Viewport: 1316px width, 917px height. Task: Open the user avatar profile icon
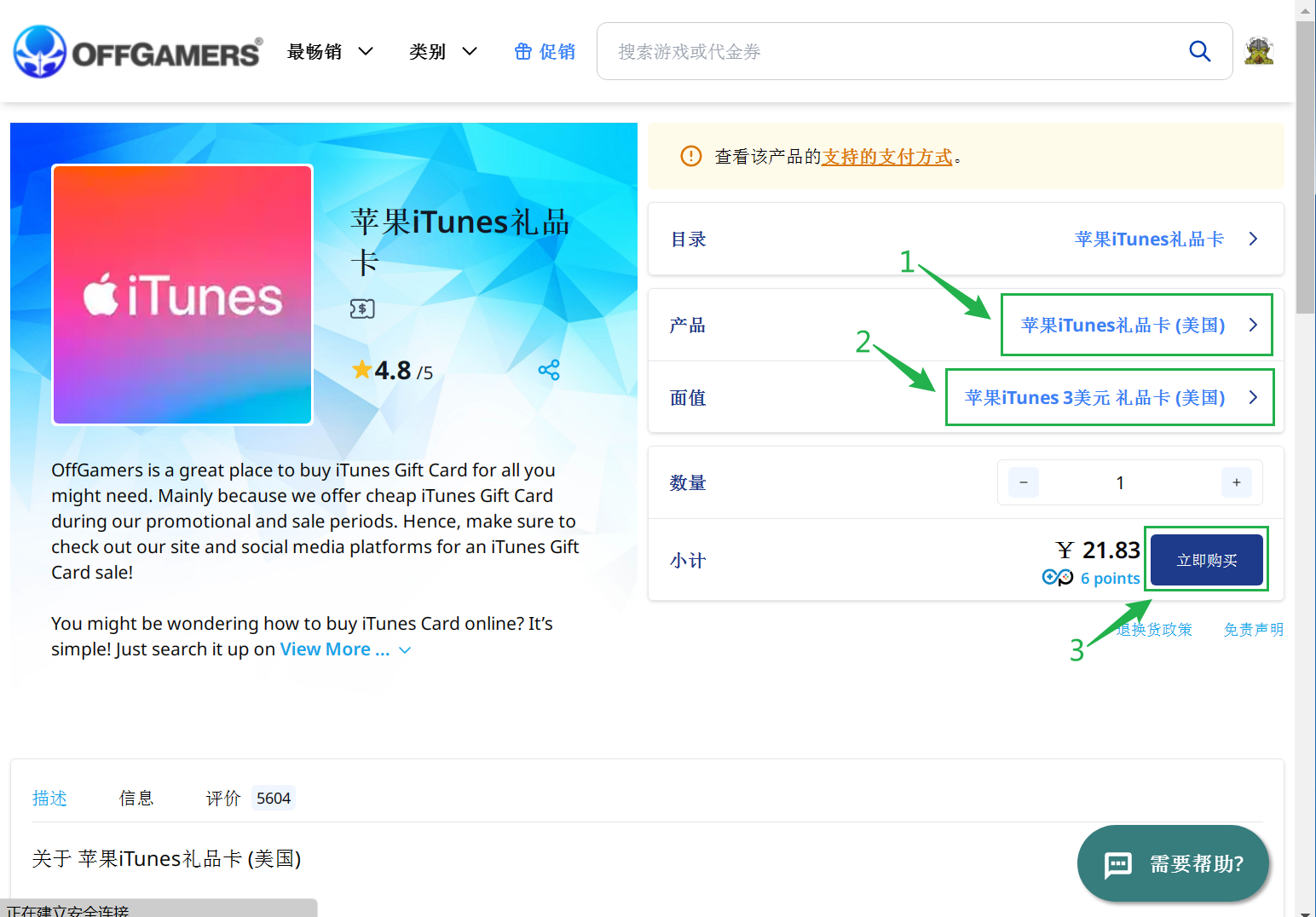pyautogui.click(x=1258, y=51)
